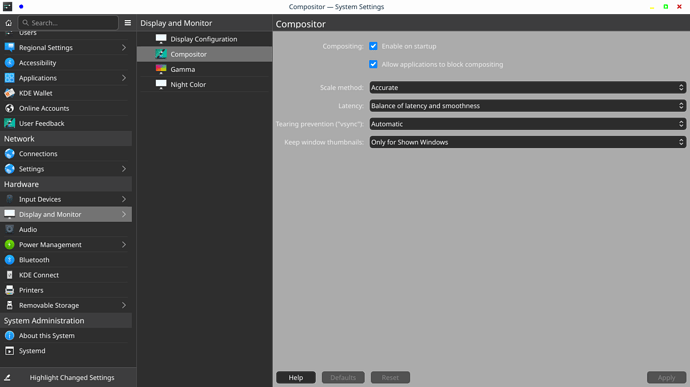Image resolution: width=690 pixels, height=387 pixels.
Task: Expand the Applications chevron arrow
Action: [x=124, y=78]
